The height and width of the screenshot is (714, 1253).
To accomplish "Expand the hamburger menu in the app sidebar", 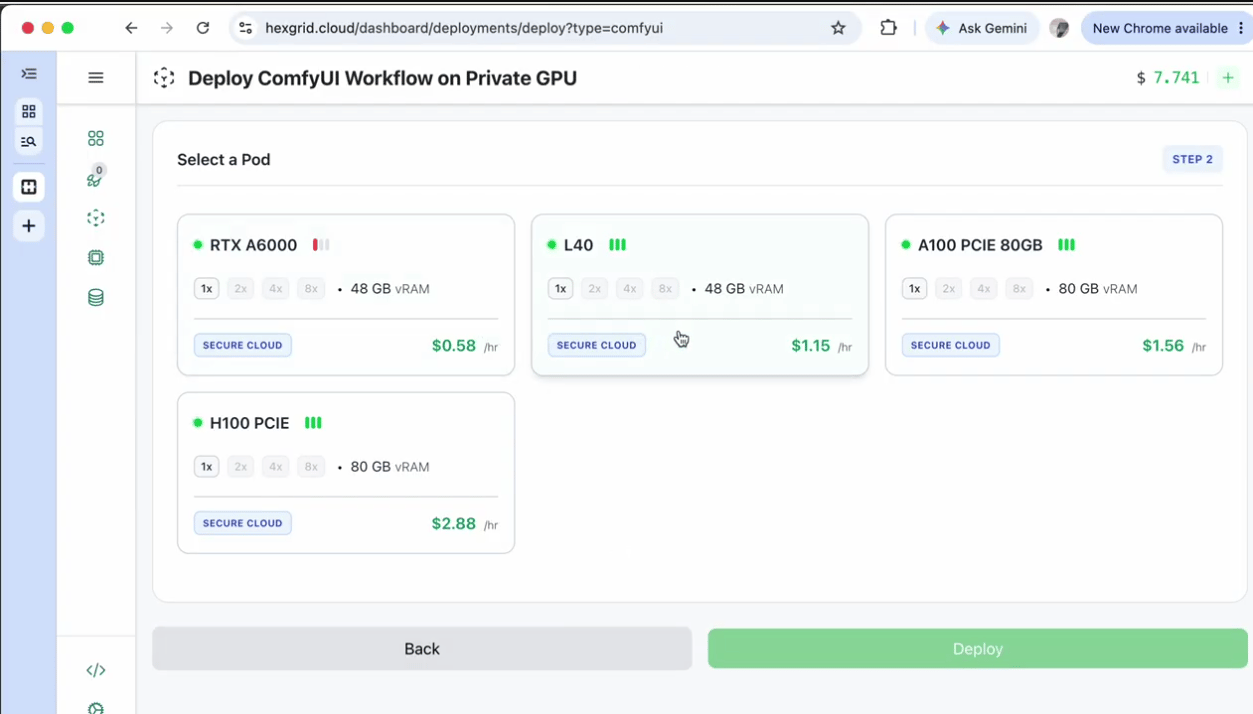I will coord(96,77).
